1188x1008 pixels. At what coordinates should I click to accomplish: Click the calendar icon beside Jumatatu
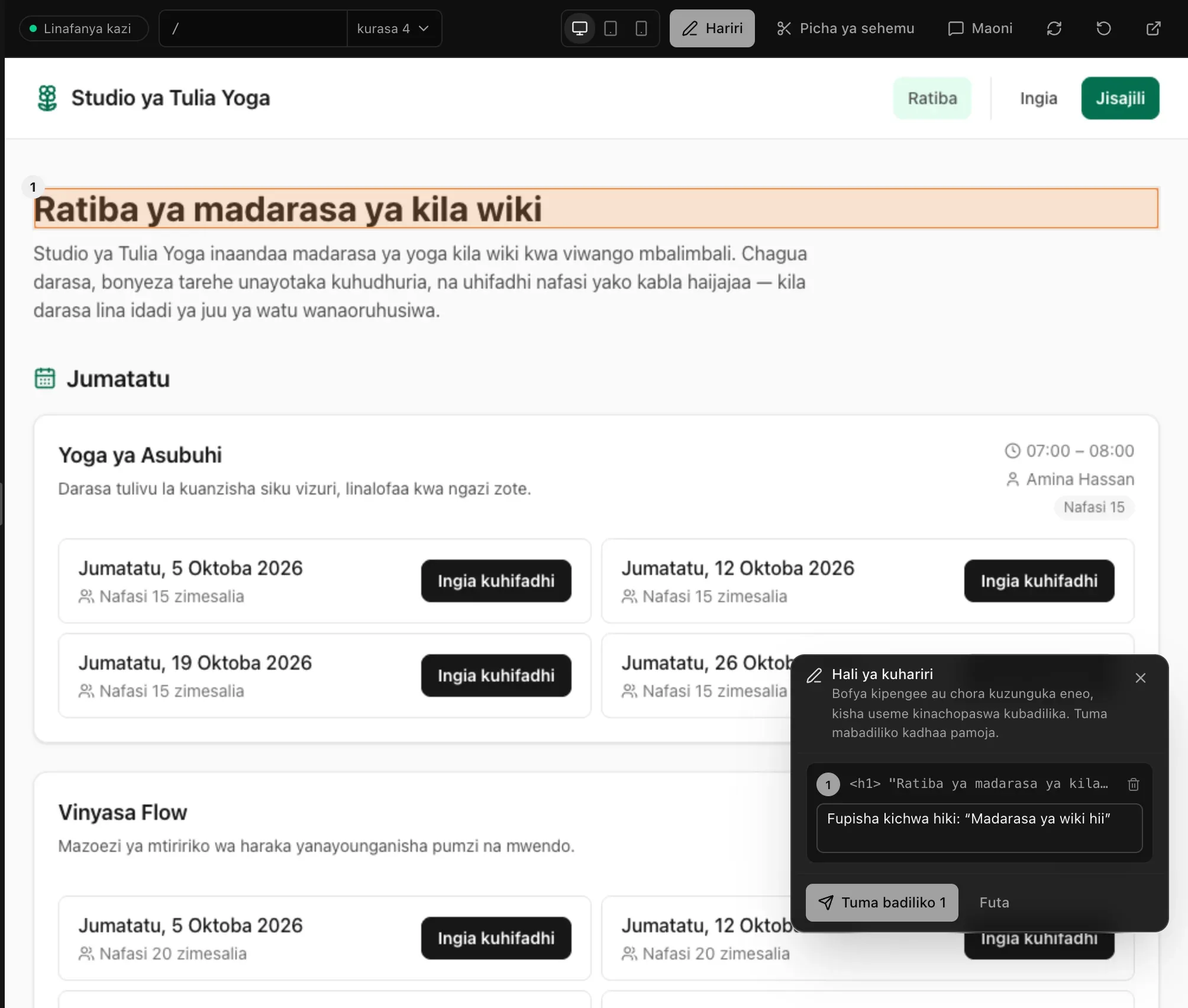(45, 379)
